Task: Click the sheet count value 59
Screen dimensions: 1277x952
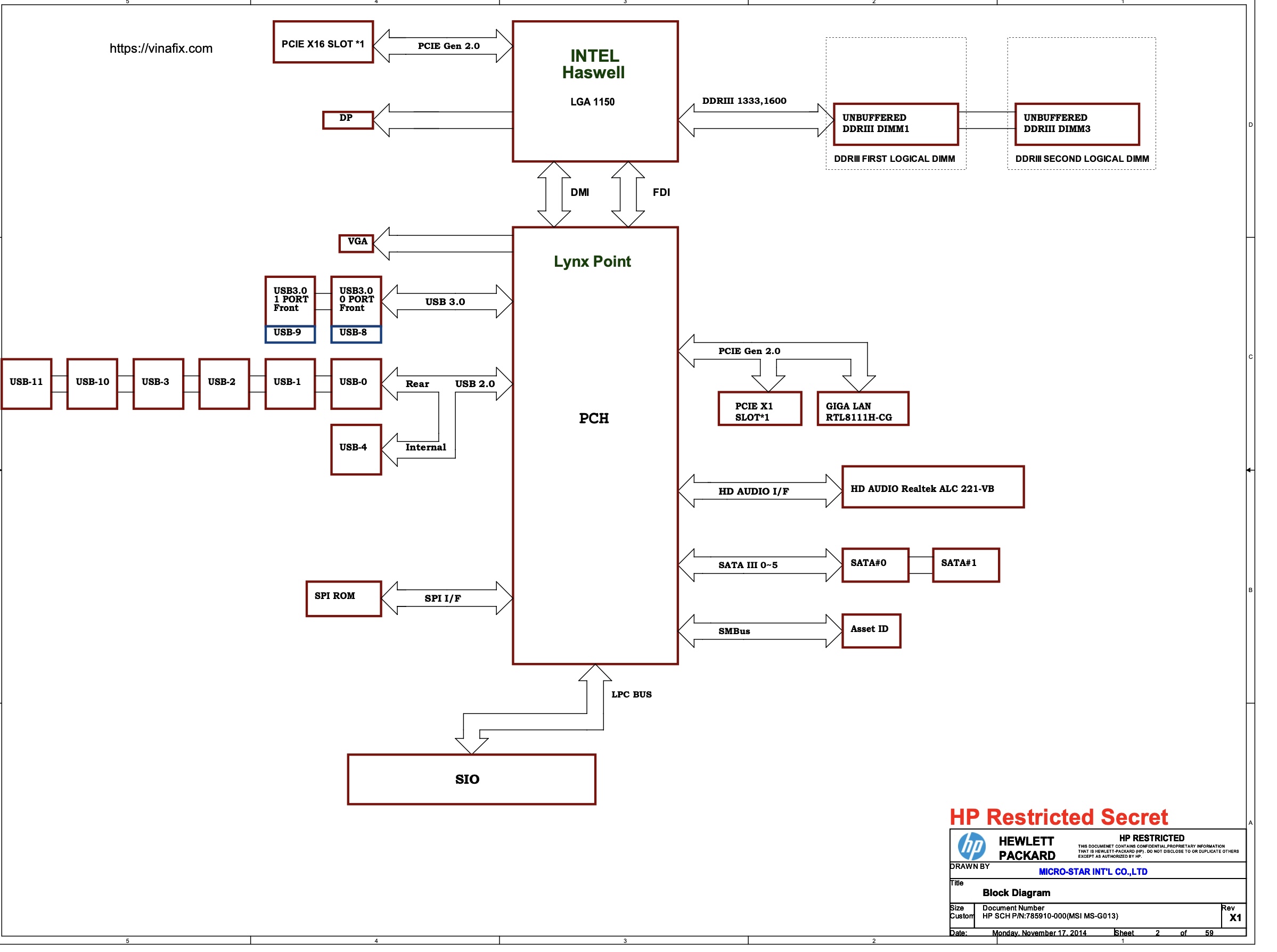Action: pyautogui.click(x=1209, y=932)
